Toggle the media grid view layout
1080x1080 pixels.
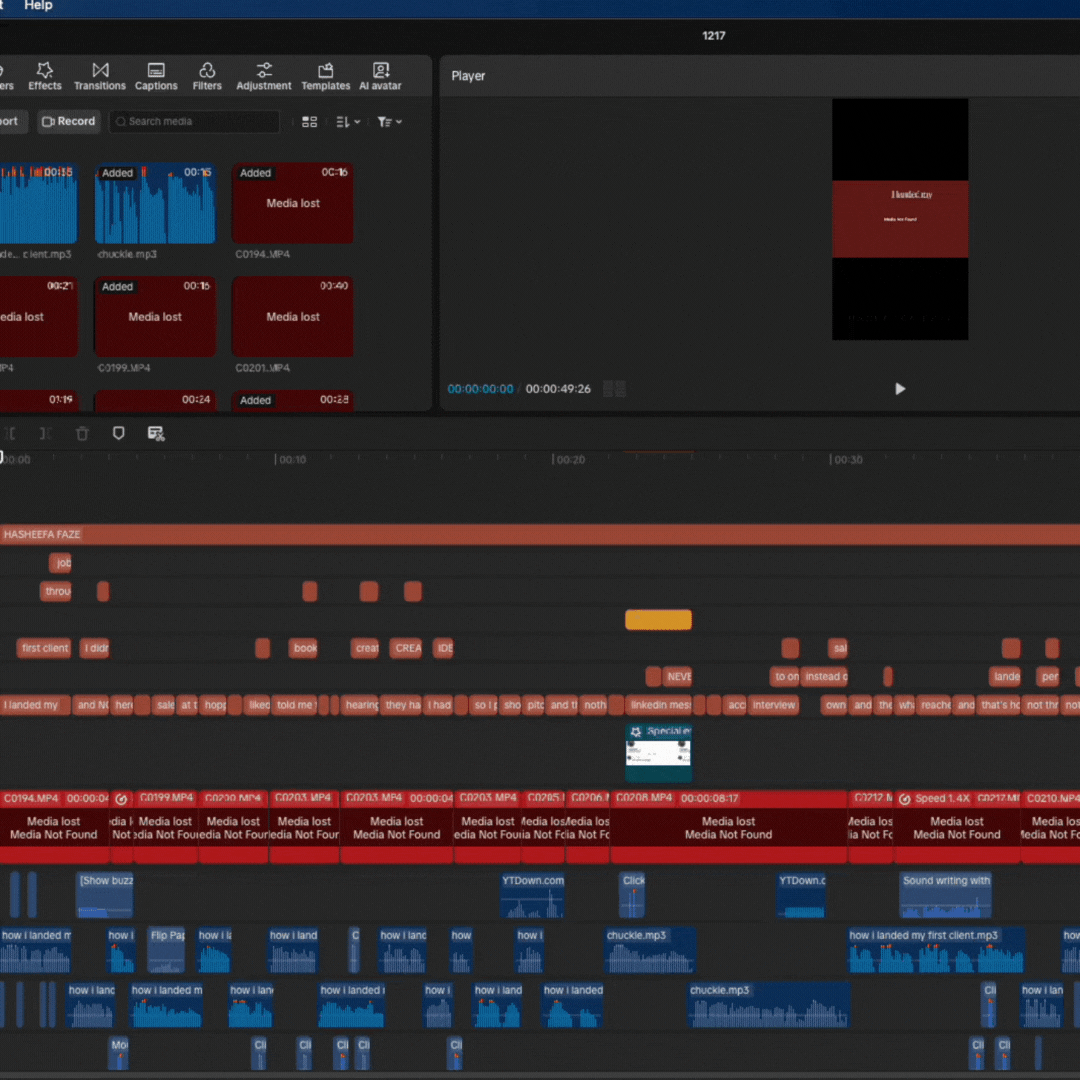pos(309,122)
